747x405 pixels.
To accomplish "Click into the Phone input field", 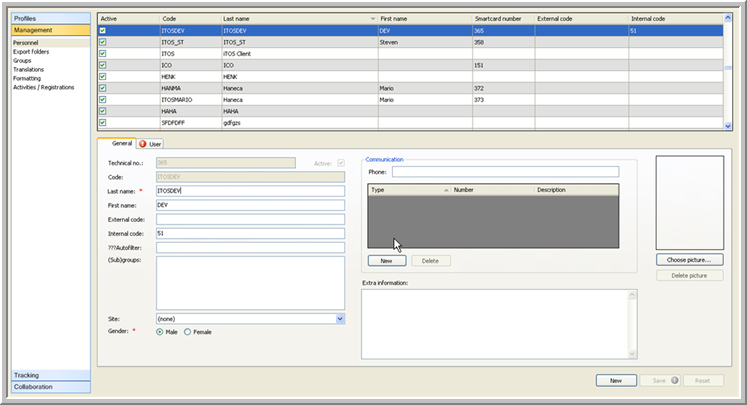I will [x=505, y=172].
